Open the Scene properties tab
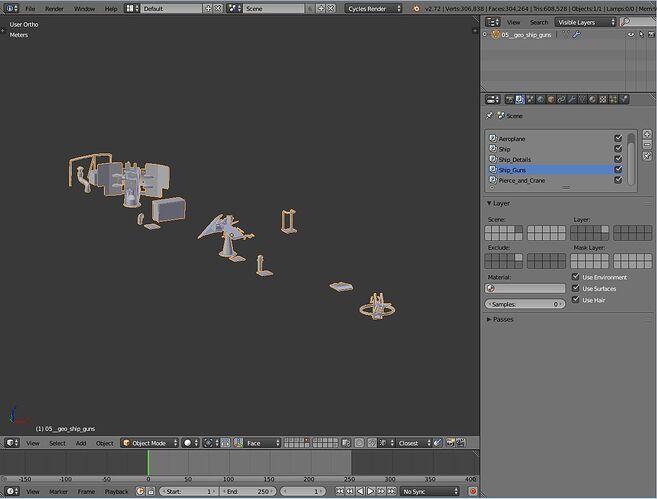Image resolution: width=657 pixels, height=499 pixels. pos(530,99)
